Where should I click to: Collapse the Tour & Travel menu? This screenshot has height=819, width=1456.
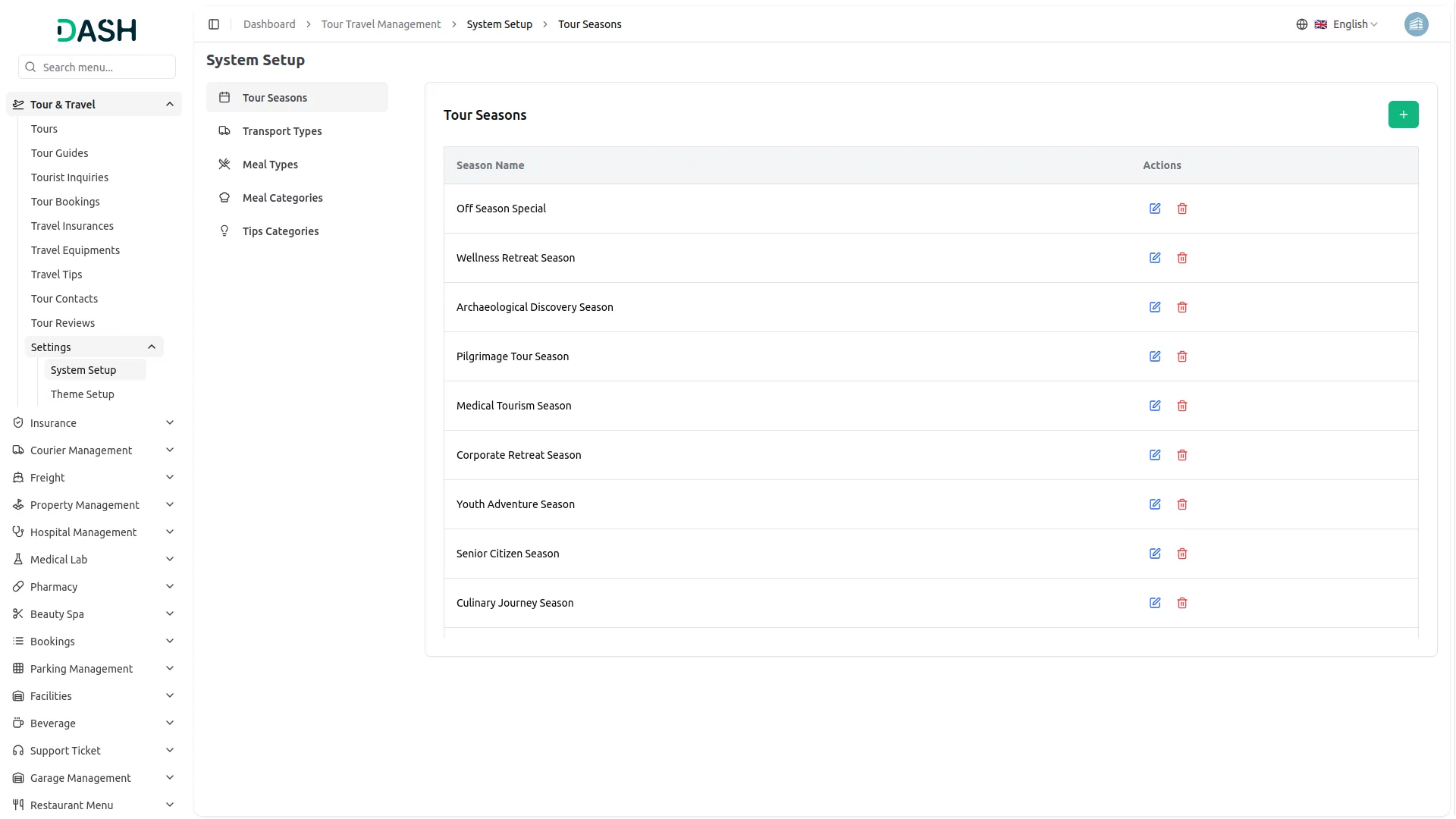point(170,105)
